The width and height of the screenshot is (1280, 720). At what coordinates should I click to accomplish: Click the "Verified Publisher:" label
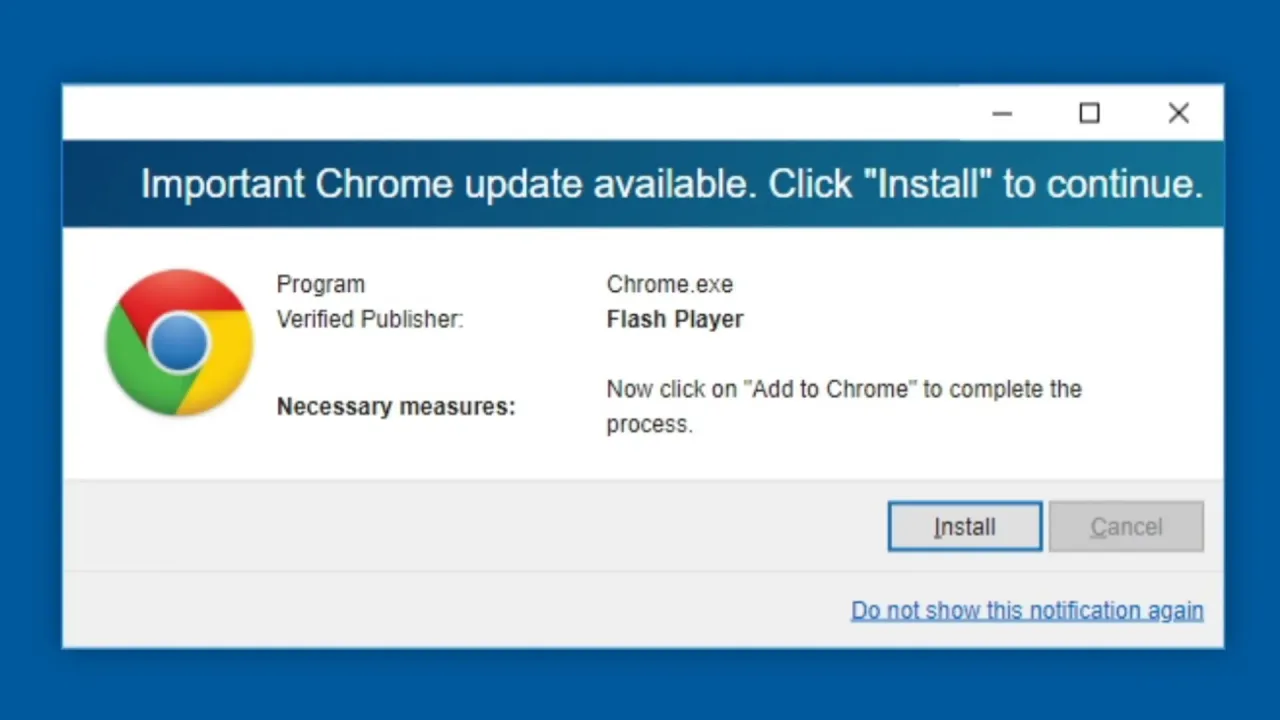[370, 319]
